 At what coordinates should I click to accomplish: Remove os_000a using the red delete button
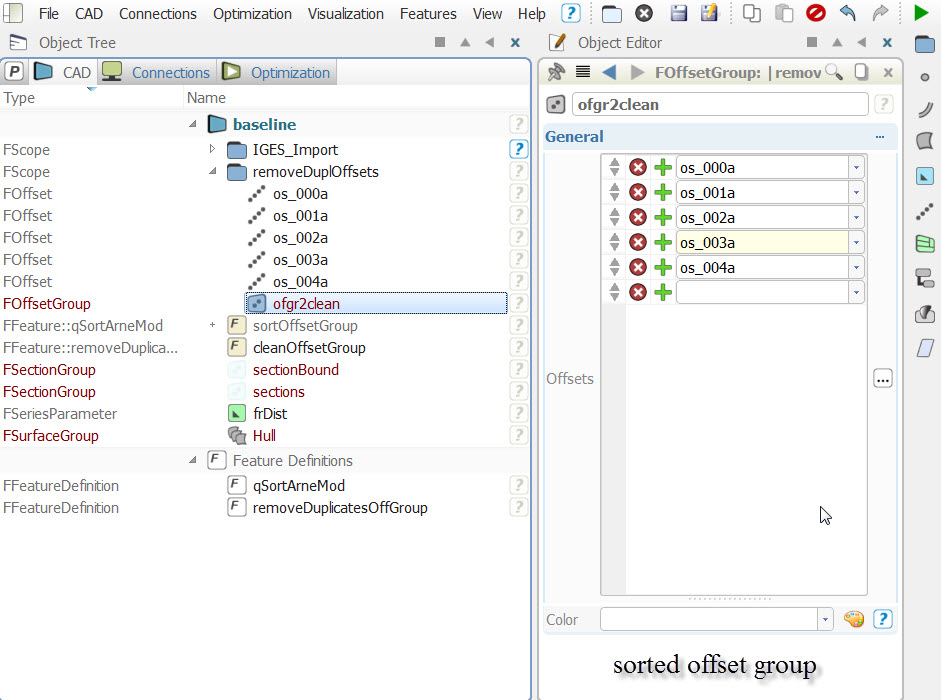click(x=638, y=167)
